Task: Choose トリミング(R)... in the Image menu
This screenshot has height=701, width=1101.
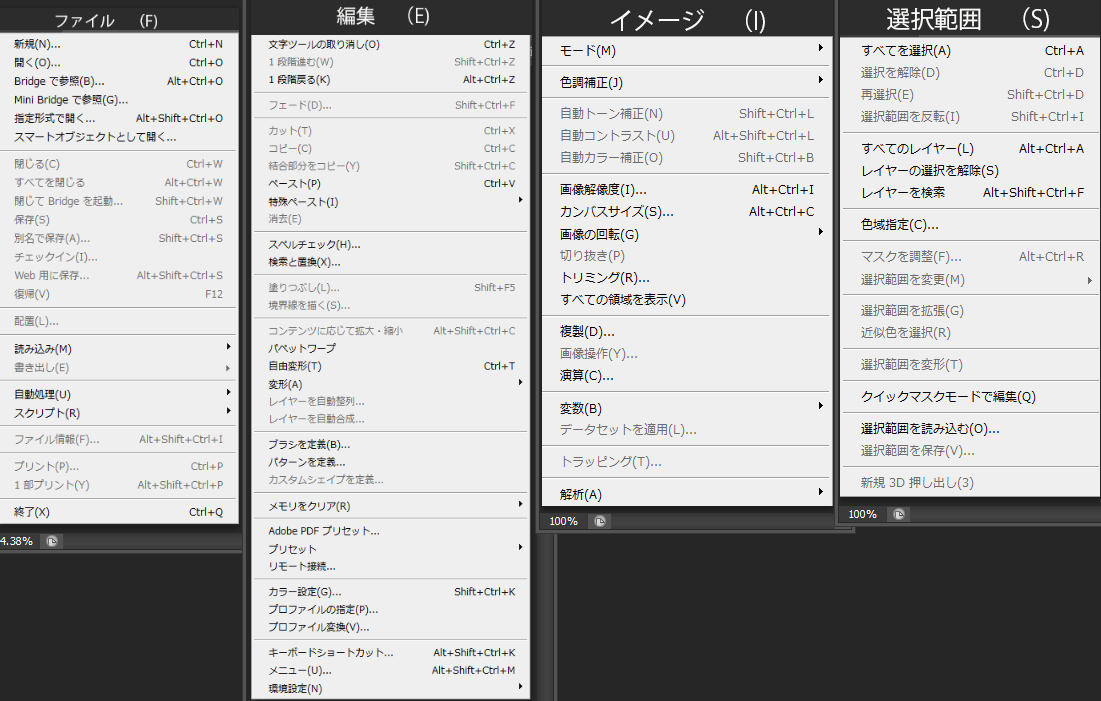Action: click(x=687, y=277)
